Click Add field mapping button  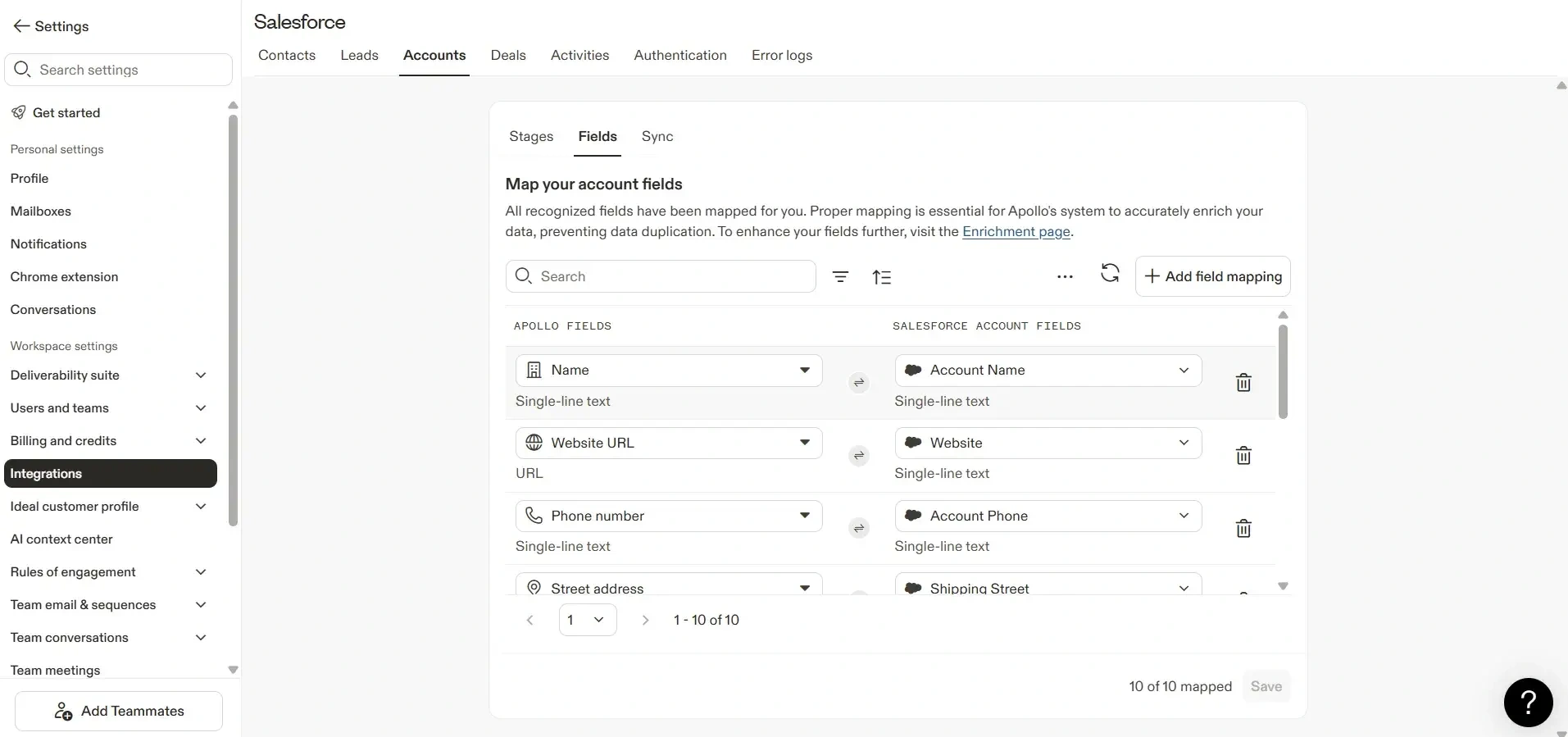pos(1212,277)
